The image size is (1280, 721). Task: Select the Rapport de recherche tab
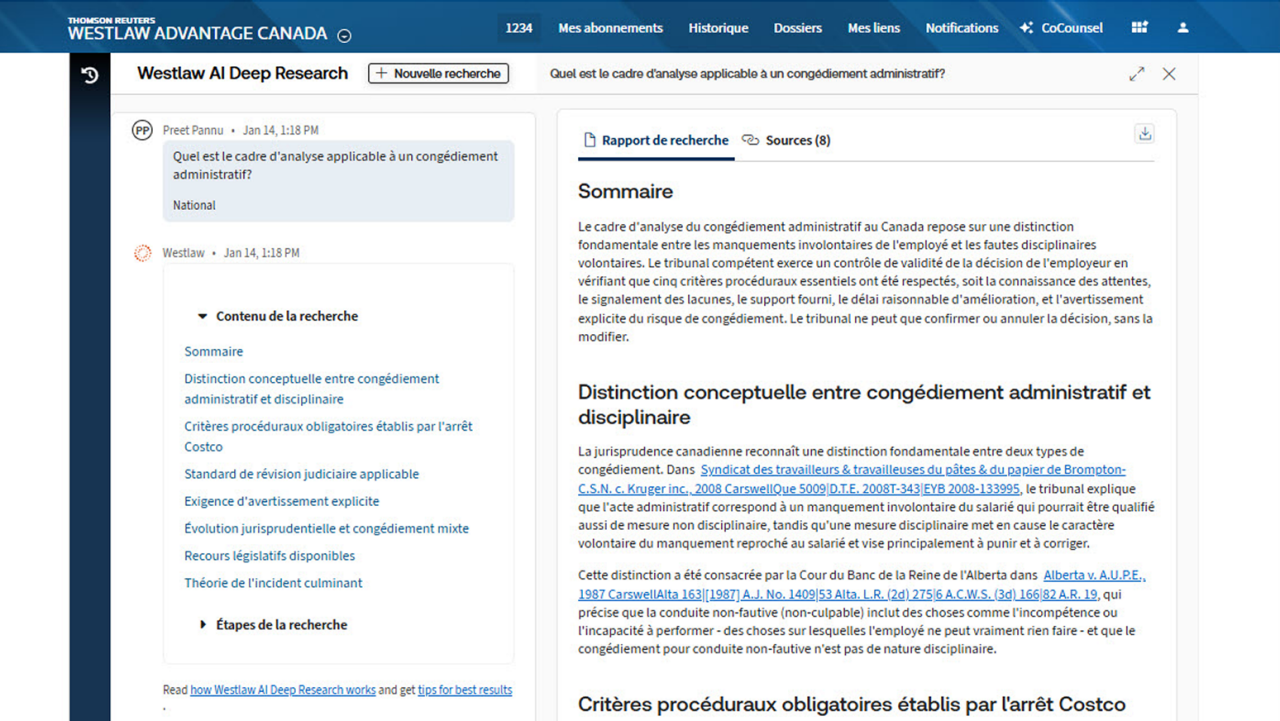(x=656, y=140)
